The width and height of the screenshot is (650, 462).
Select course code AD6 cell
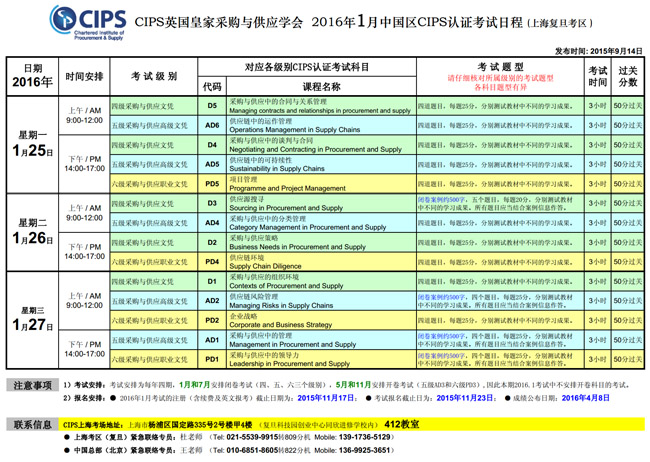point(212,125)
